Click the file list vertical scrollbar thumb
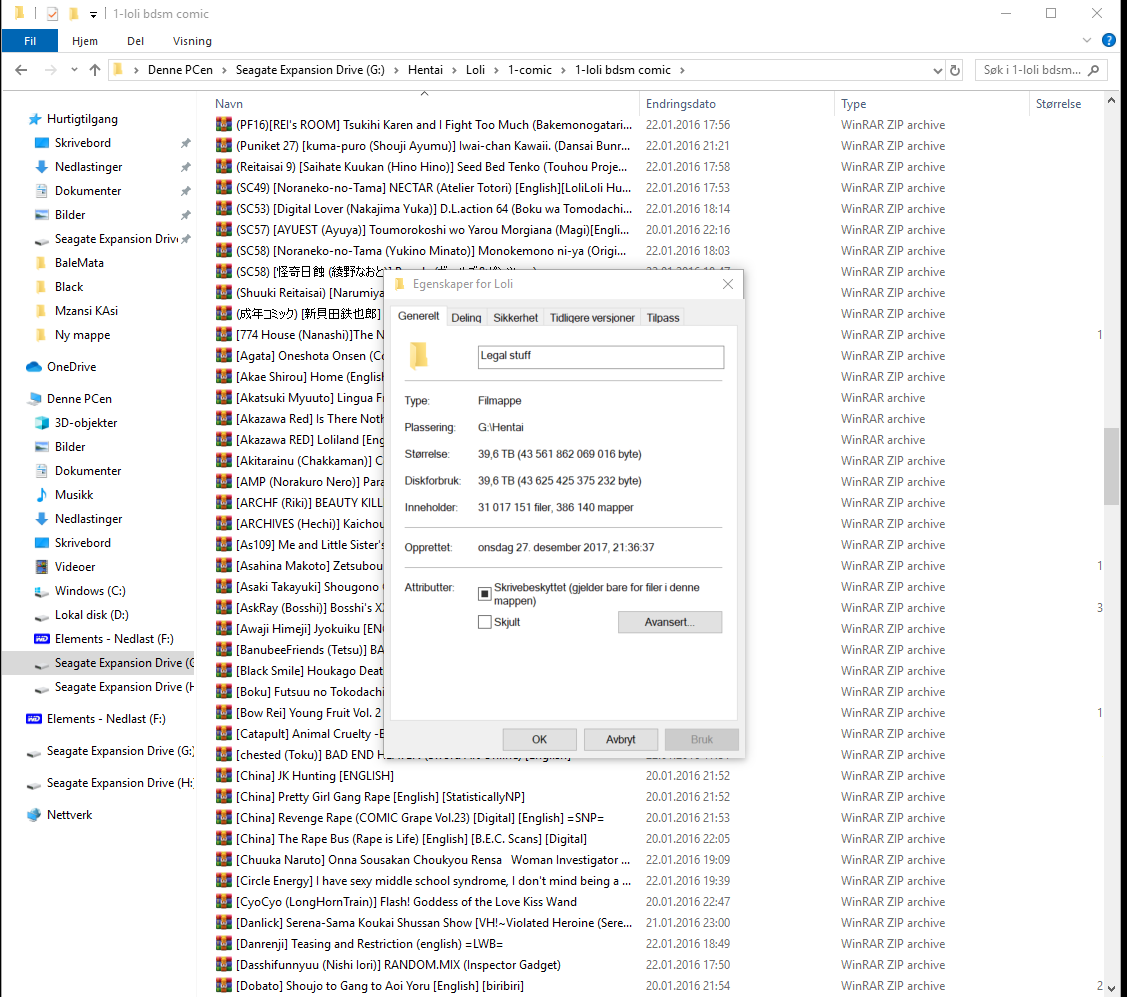This screenshot has height=997, width=1127. [x=1111, y=467]
